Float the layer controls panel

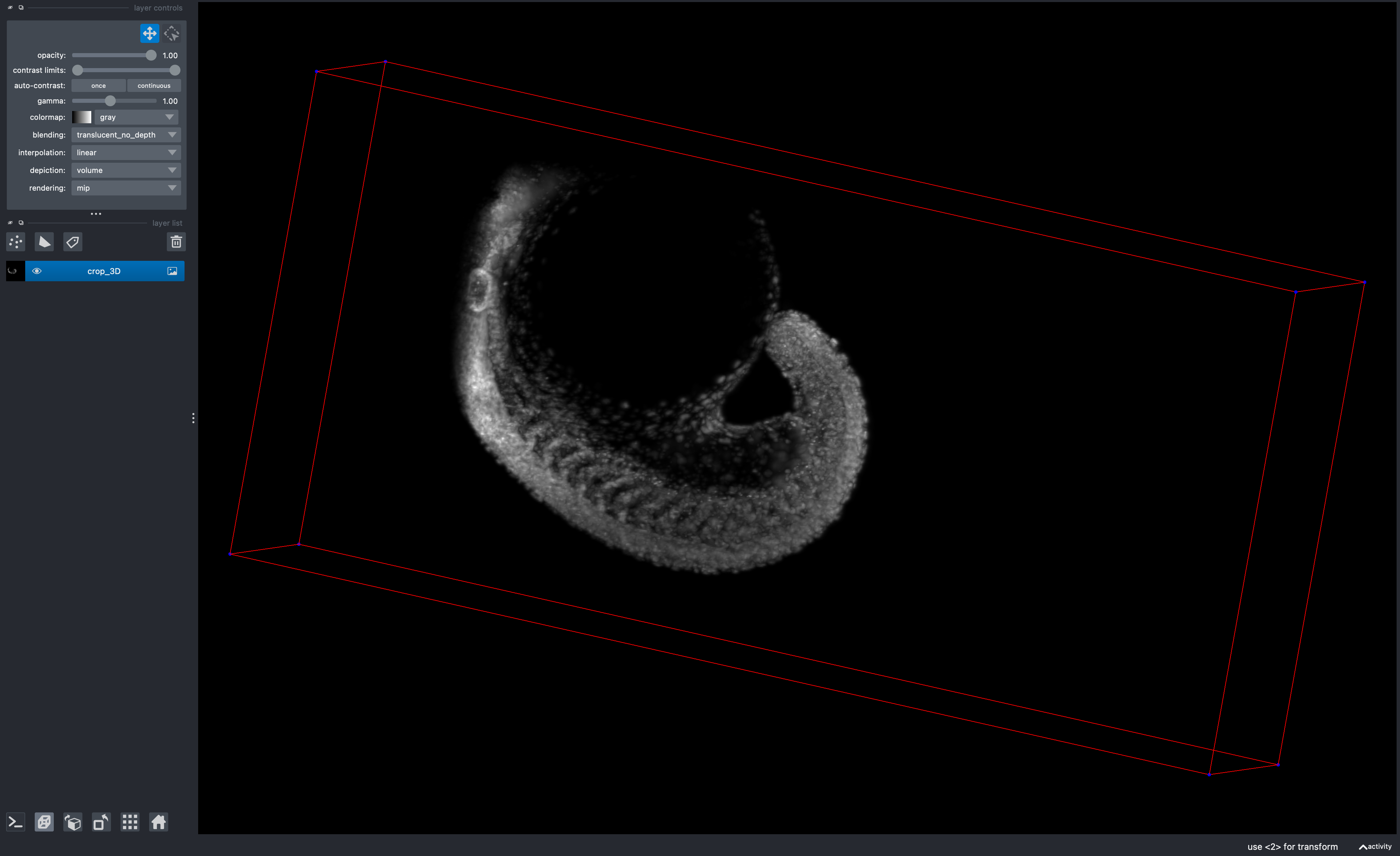pos(21,7)
